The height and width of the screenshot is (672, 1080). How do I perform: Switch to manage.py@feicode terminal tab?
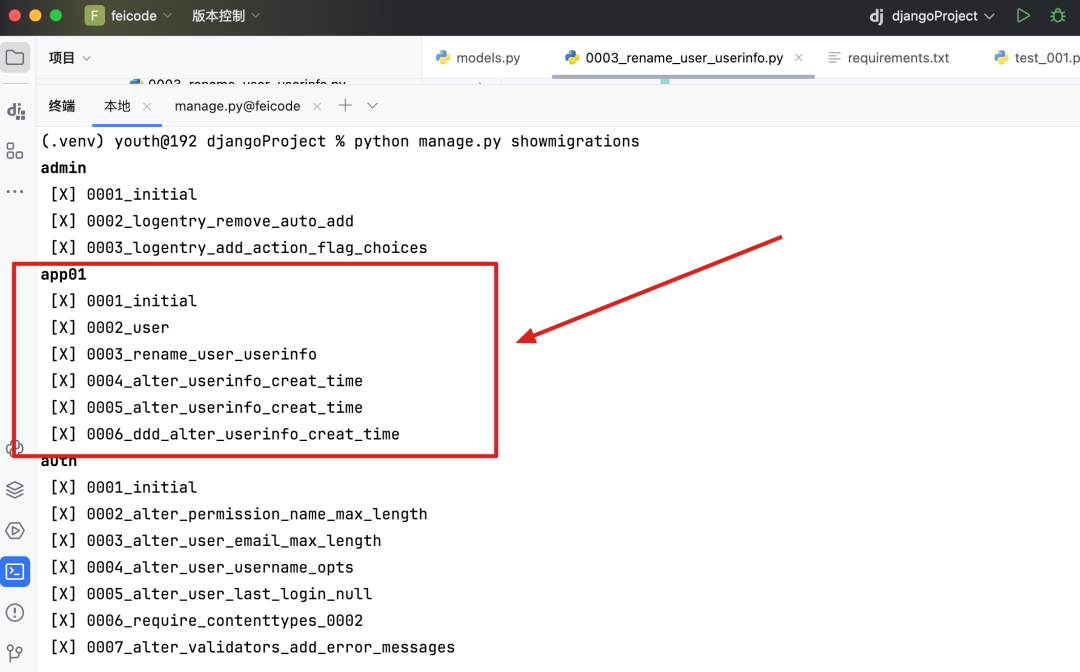pyautogui.click(x=238, y=106)
